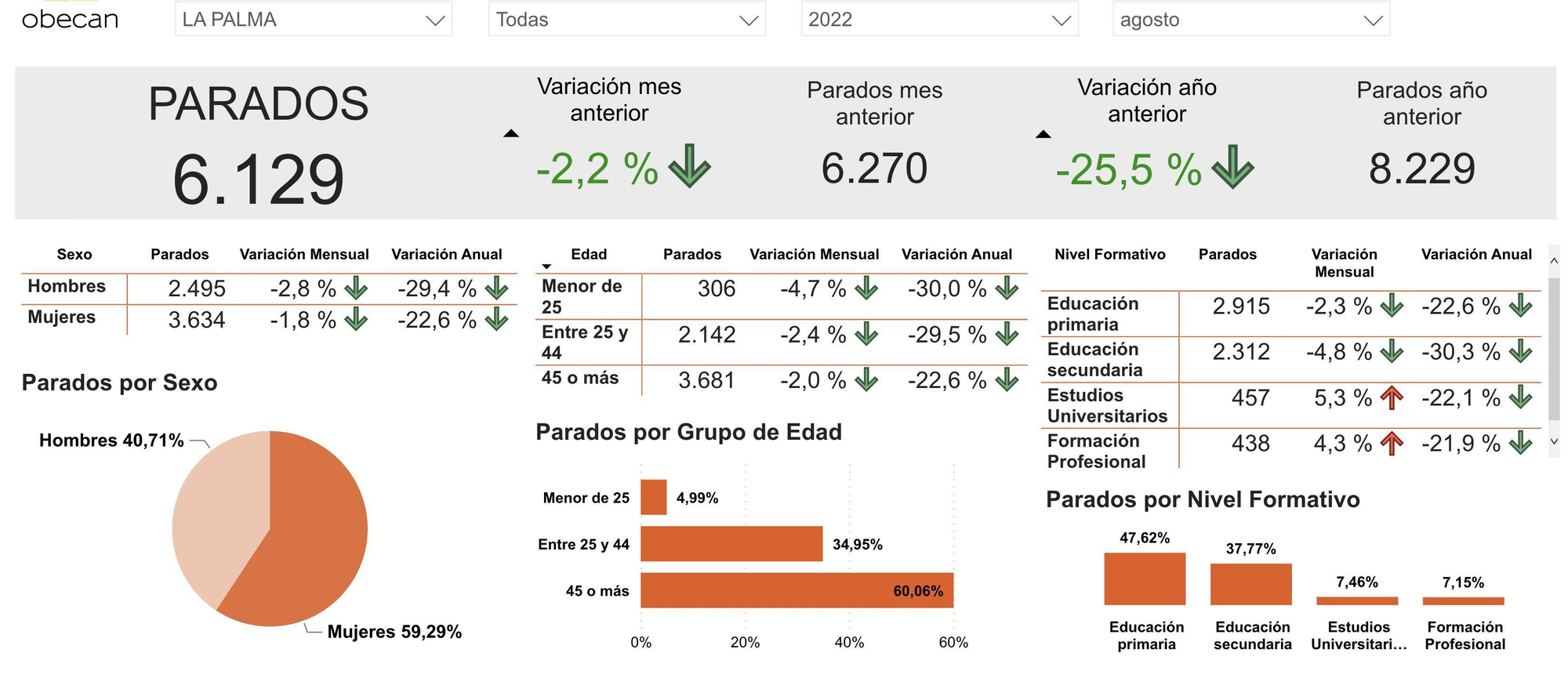Image resolution: width=1568 pixels, height=700 pixels.
Task: Sort by Nivel Formativo column header
Action: point(1109,254)
